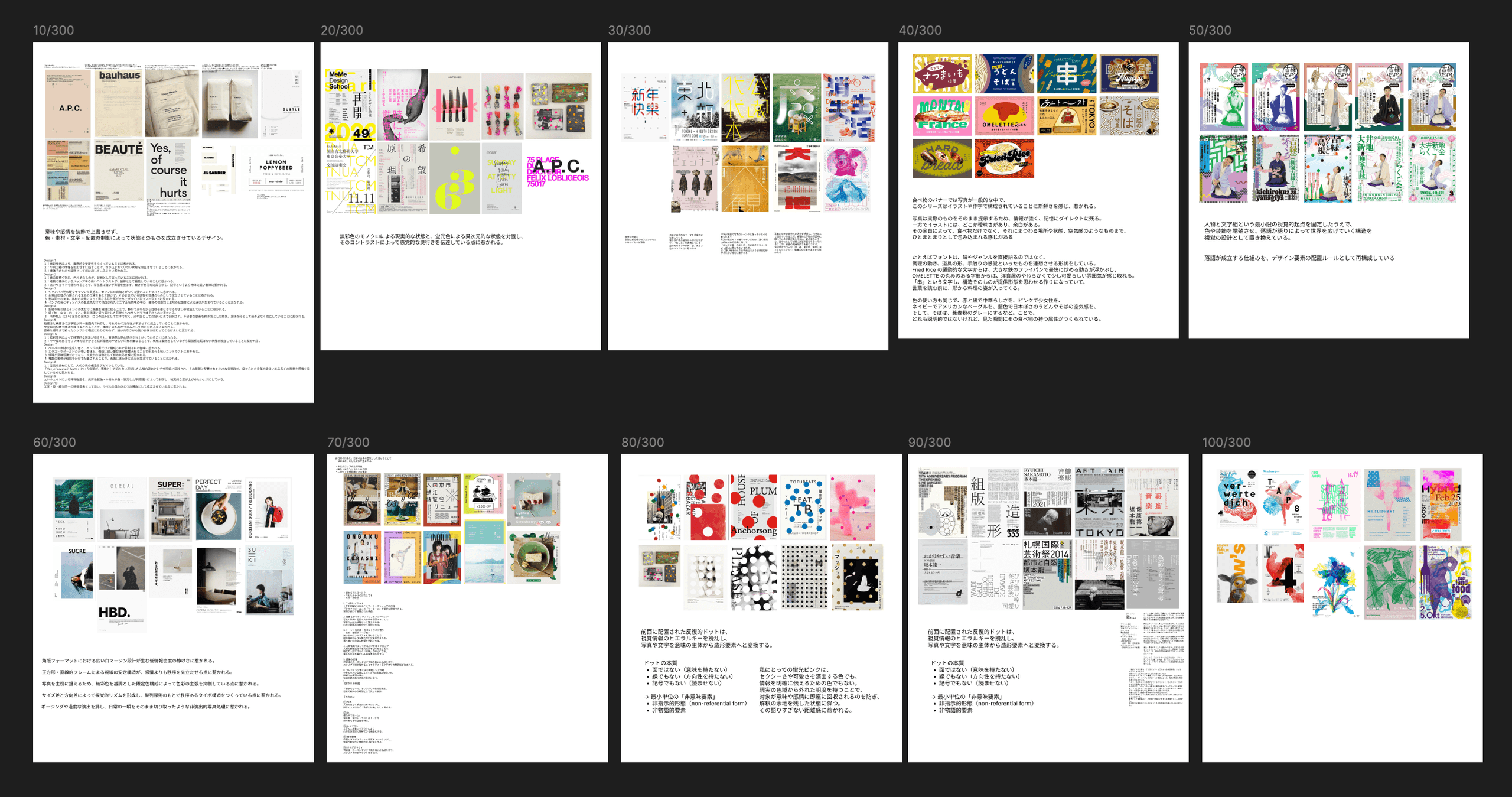The width and height of the screenshot is (1512, 797).
Task: Select the A.P.C. beige poster image
Action: [69, 103]
